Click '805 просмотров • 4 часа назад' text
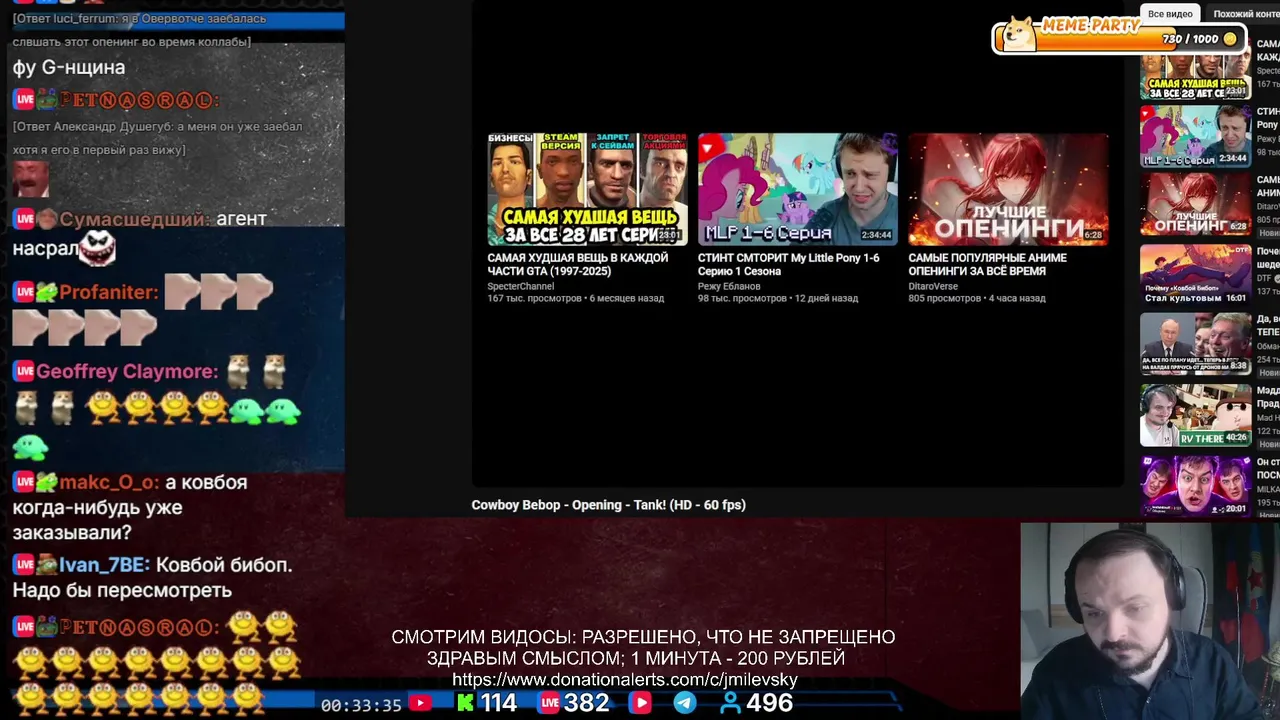1280x720 pixels. point(977,298)
